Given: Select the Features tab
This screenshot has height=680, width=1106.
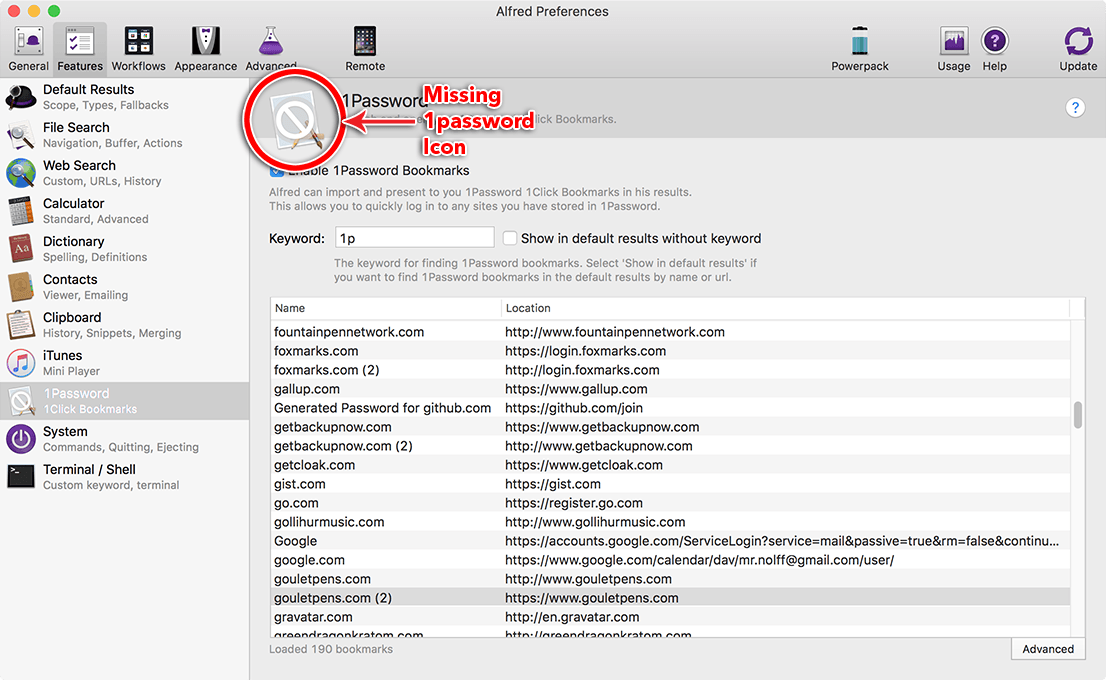Looking at the screenshot, I should point(79,45).
